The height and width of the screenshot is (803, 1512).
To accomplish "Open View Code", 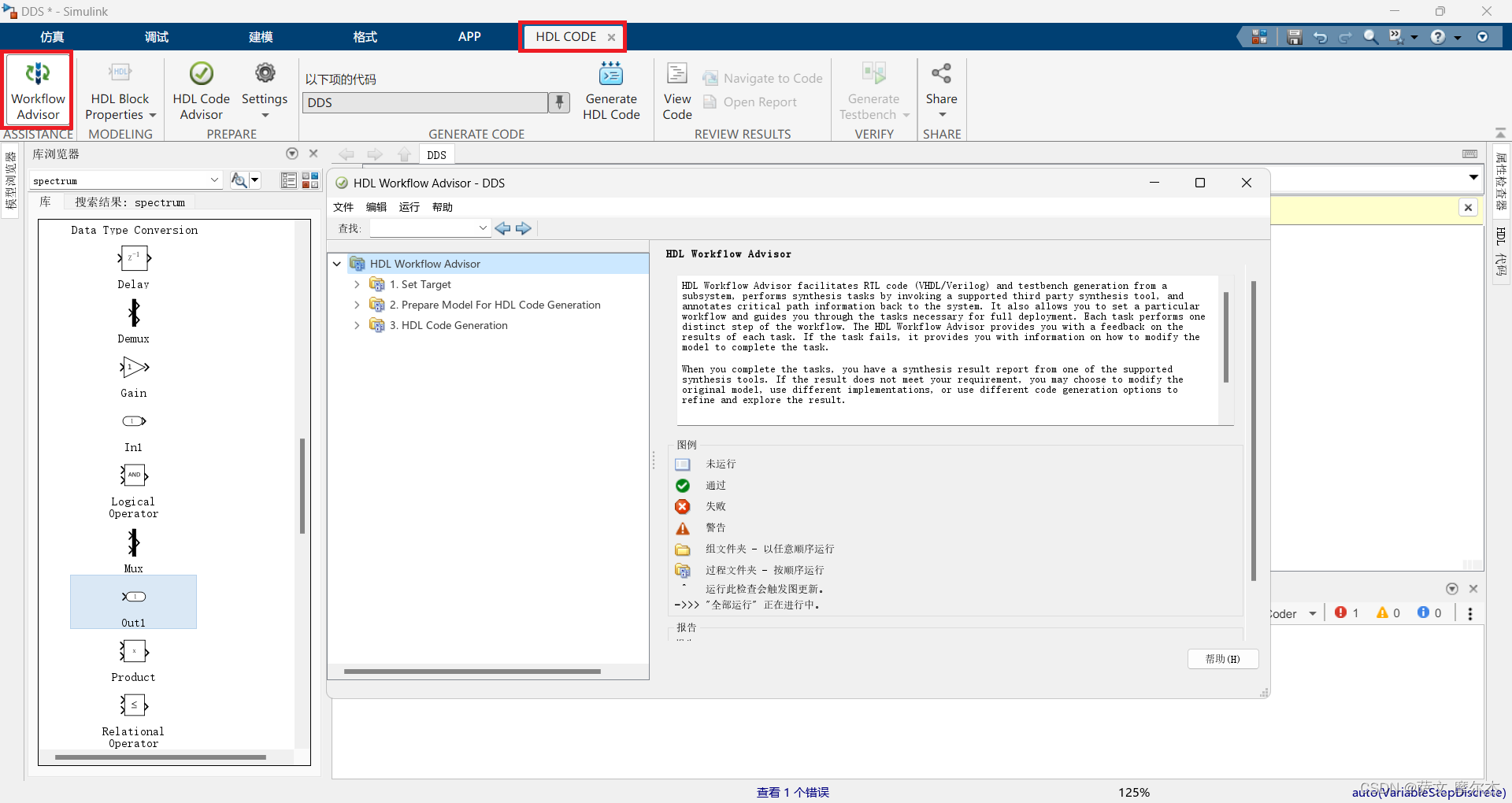I will (x=677, y=91).
